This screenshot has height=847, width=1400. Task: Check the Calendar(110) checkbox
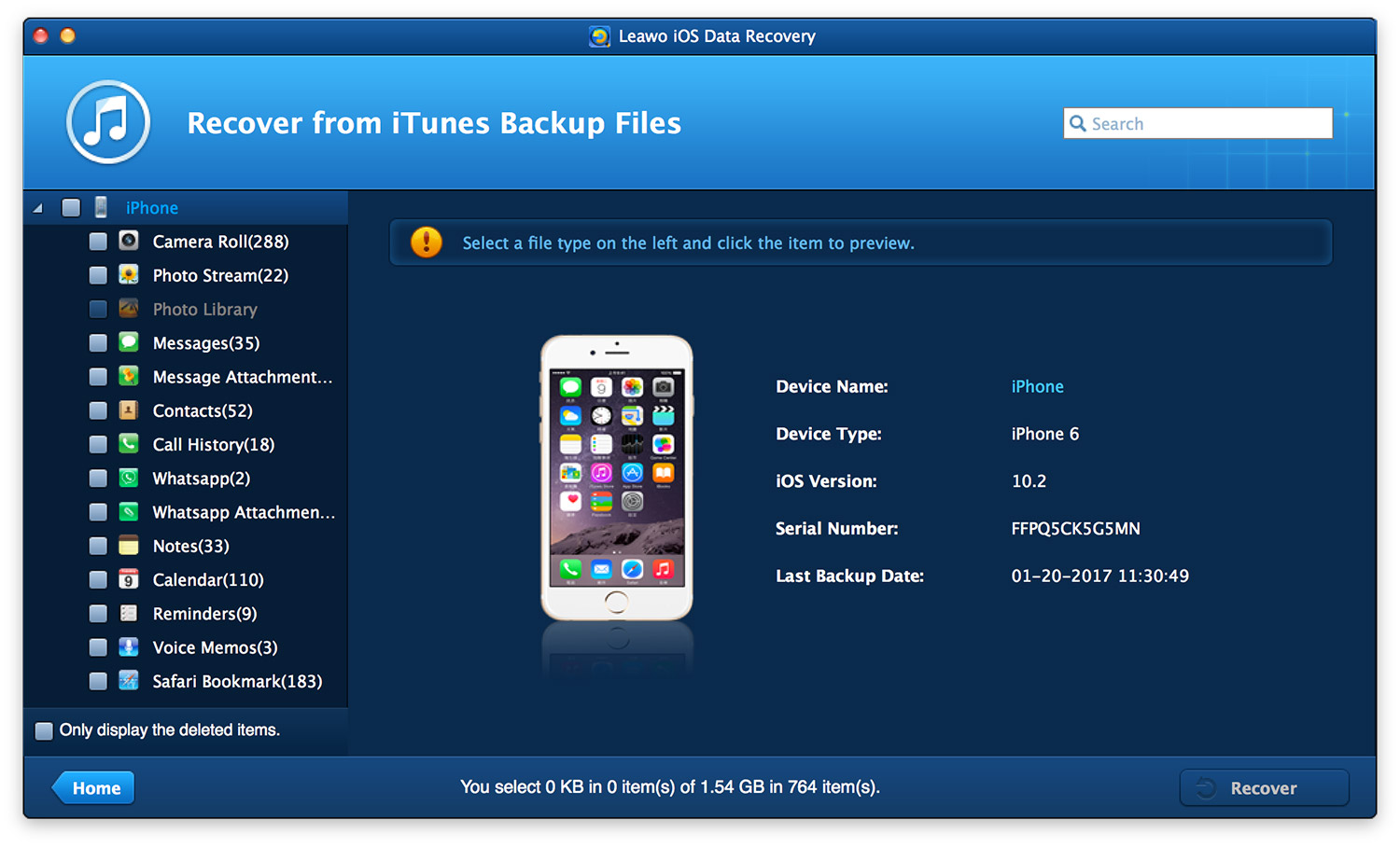(x=98, y=579)
